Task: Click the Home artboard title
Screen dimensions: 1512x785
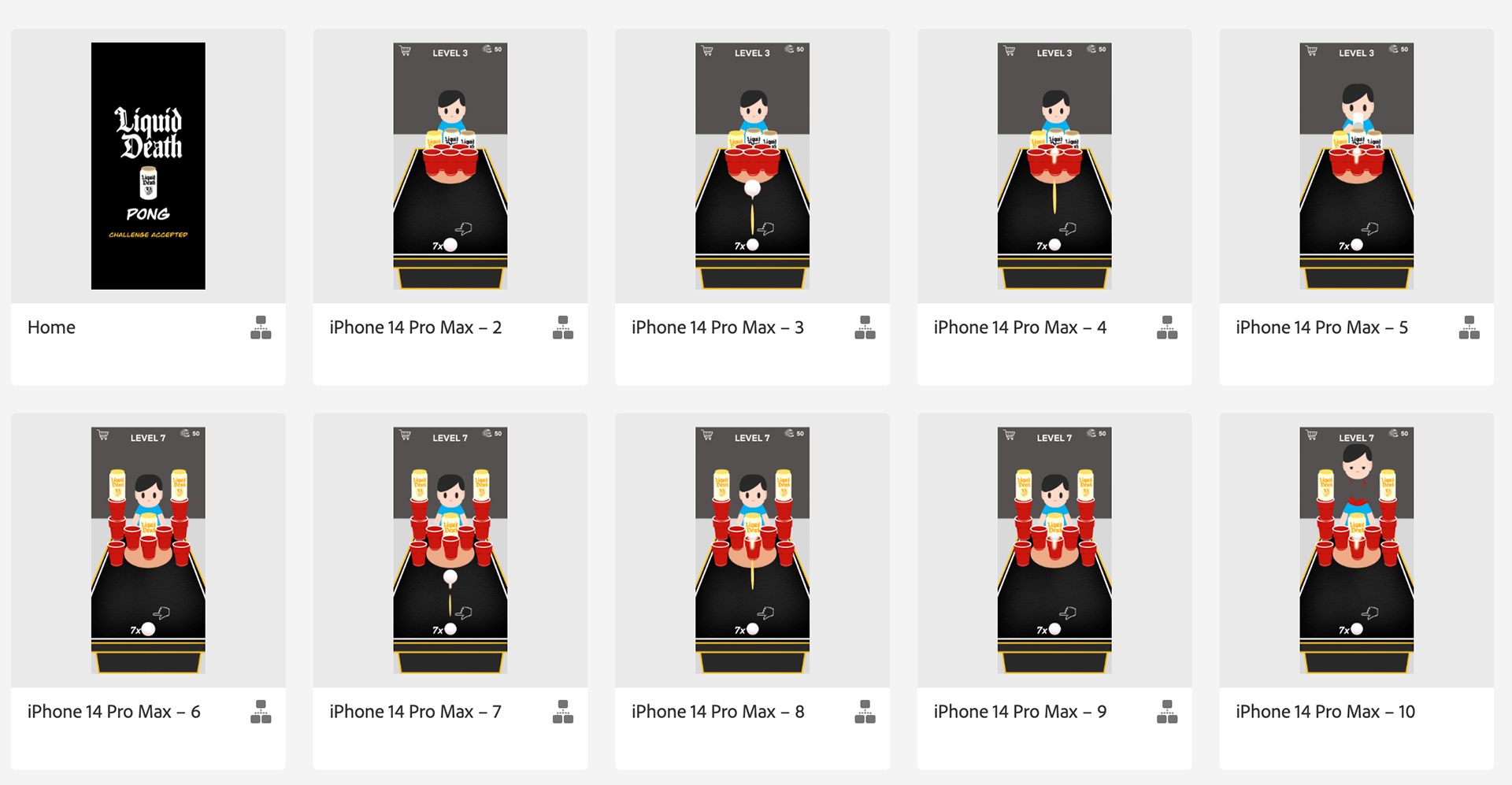Action: pyautogui.click(x=52, y=328)
